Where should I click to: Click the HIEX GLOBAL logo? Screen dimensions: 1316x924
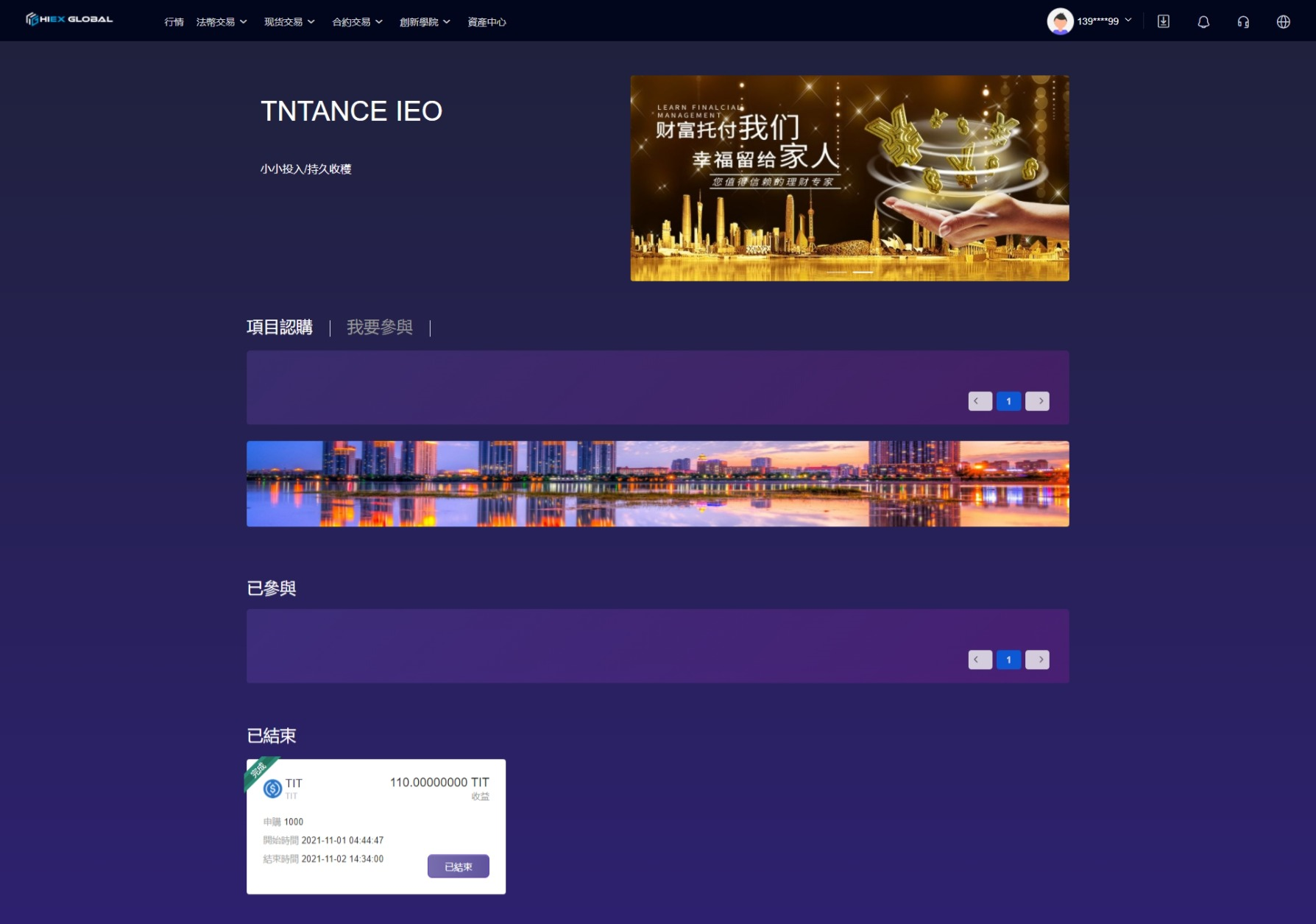69,19
